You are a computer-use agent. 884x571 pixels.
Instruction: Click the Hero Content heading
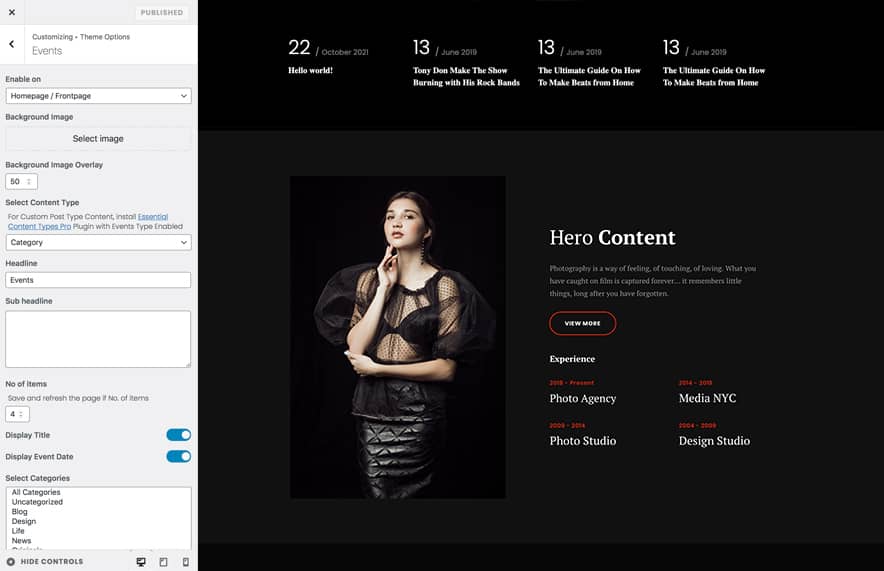pos(612,237)
